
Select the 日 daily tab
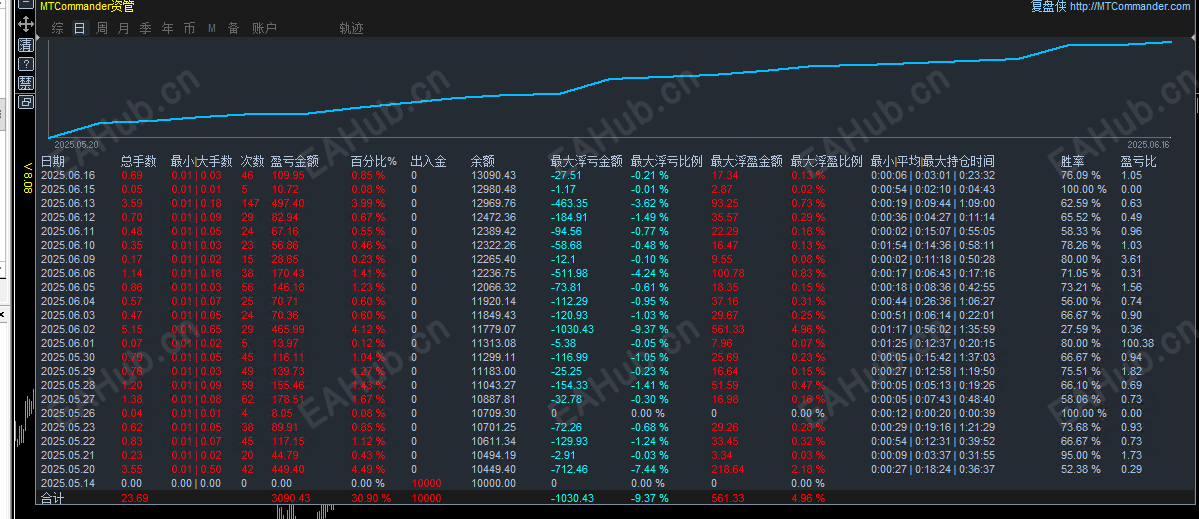coord(80,28)
